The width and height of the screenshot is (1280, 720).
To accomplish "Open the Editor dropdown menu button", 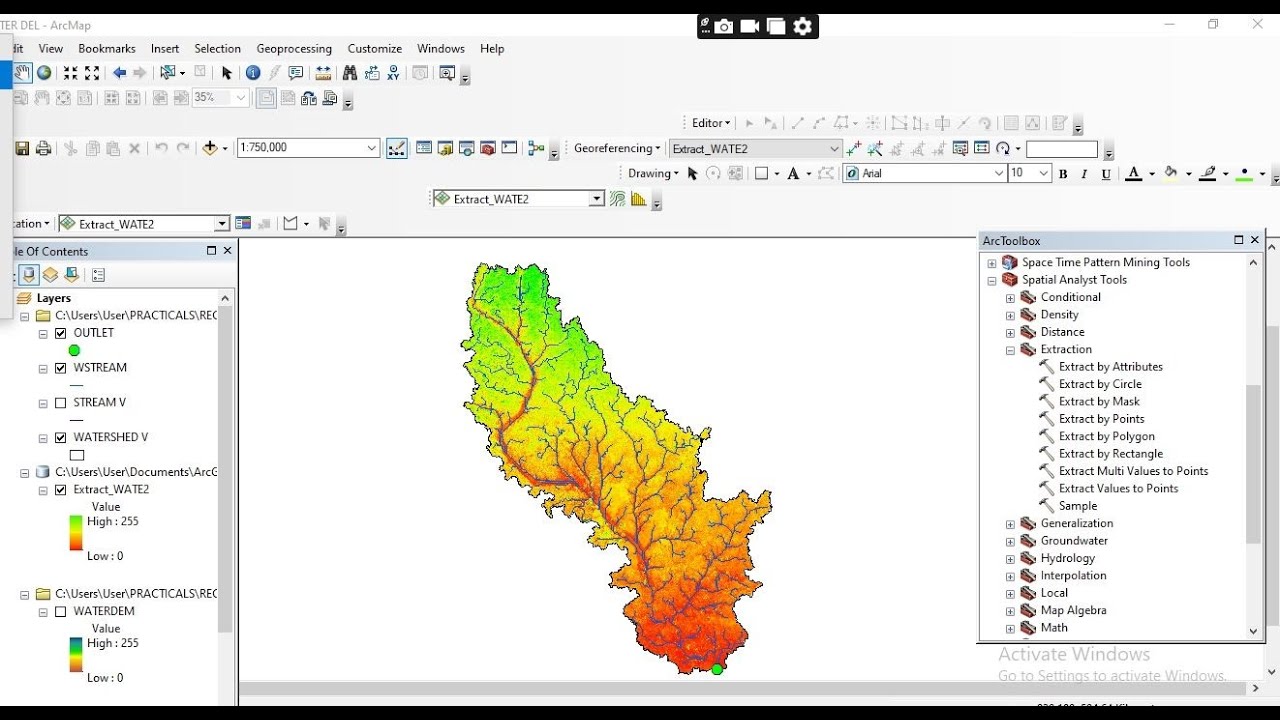I will coord(711,123).
